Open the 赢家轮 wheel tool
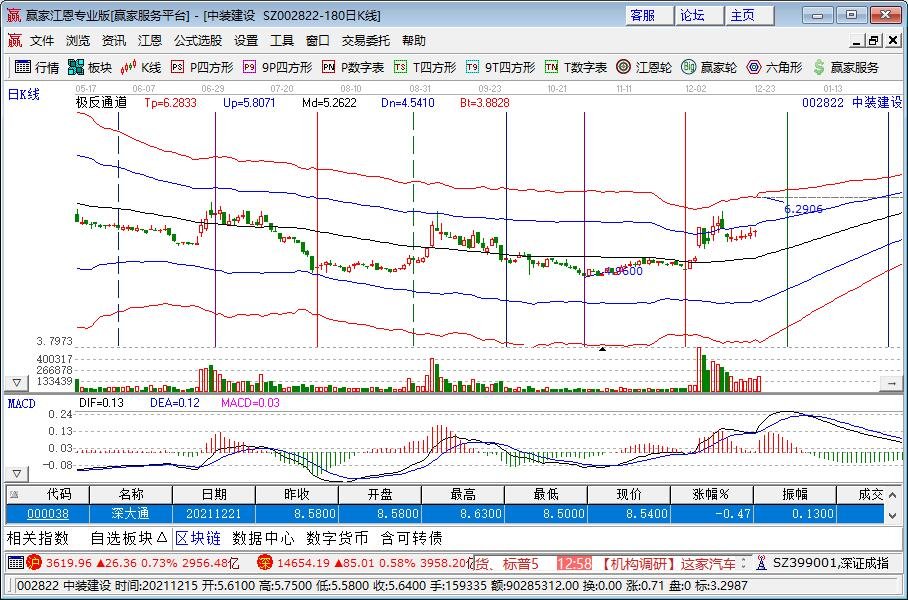Screen dimensions: 908x600 (x=708, y=67)
